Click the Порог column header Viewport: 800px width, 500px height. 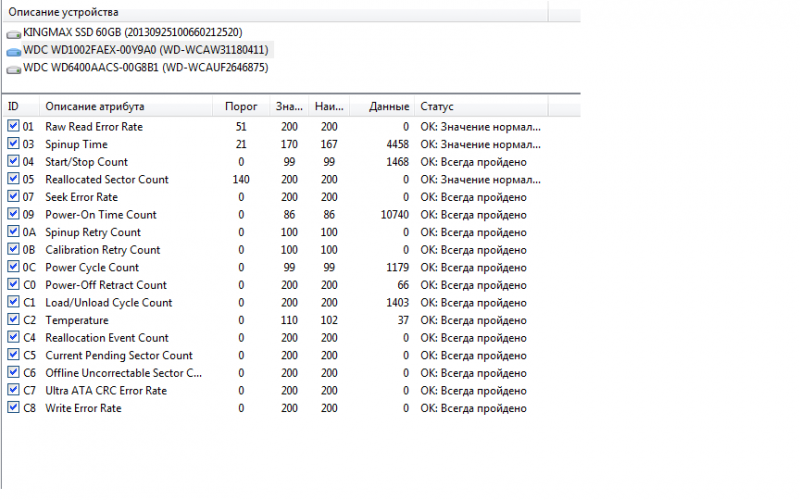(x=242, y=106)
